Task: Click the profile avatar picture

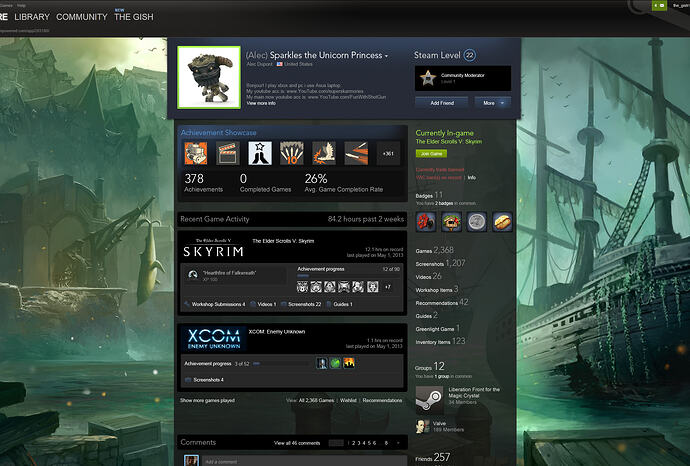Action: tap(209, 77)
